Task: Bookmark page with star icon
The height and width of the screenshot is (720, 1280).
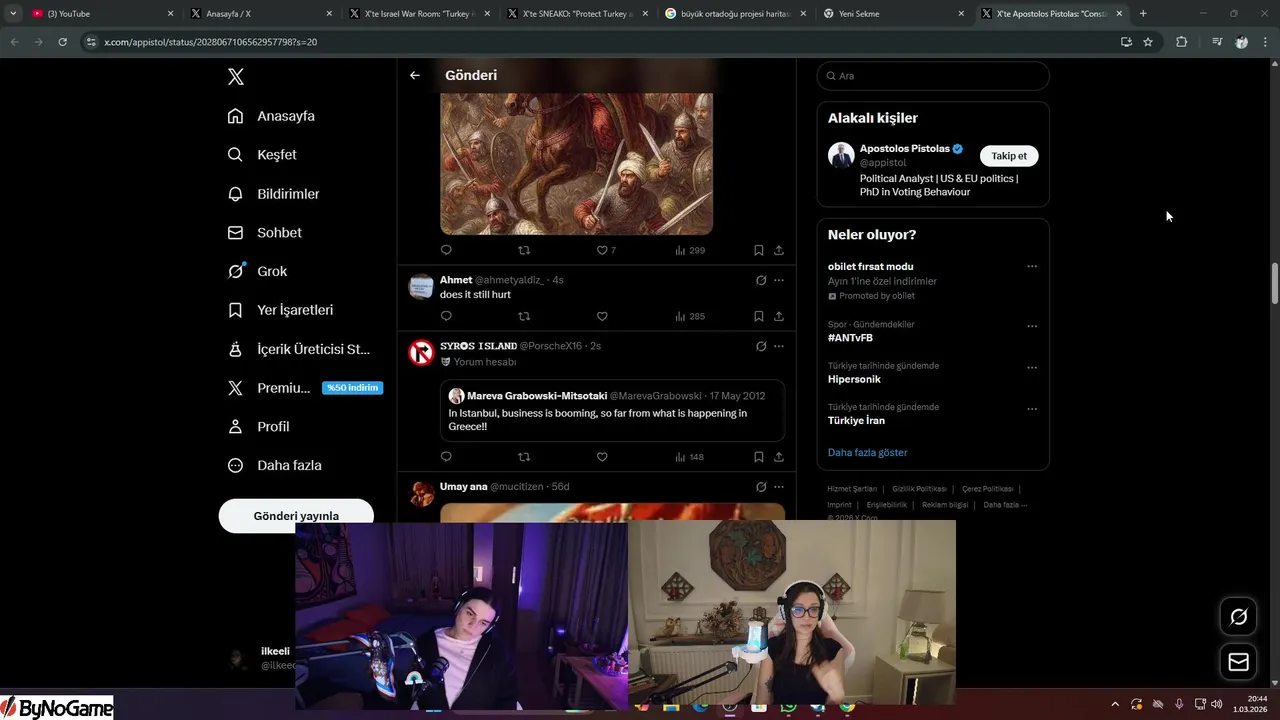Action: [1148, 42]
